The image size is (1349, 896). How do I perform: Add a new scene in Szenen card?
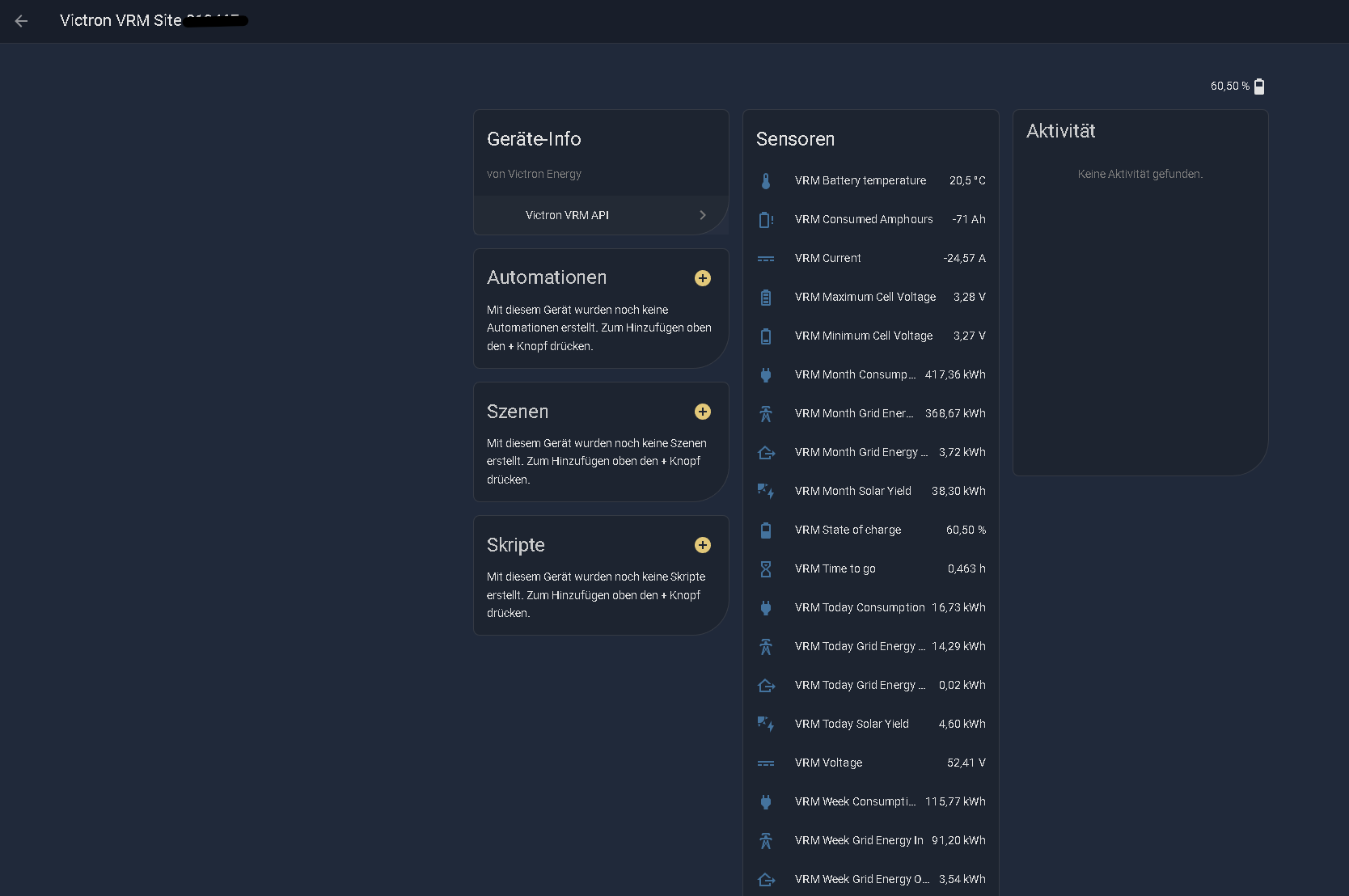point(702,412)
